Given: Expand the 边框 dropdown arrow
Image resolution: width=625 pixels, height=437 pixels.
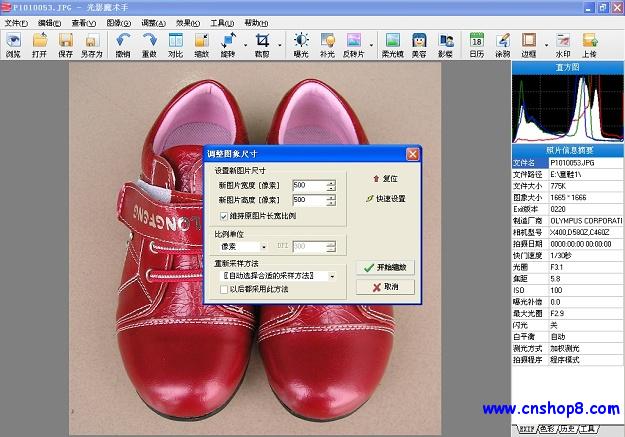Looking at the screenshot, I should click(x=546, y=45).
